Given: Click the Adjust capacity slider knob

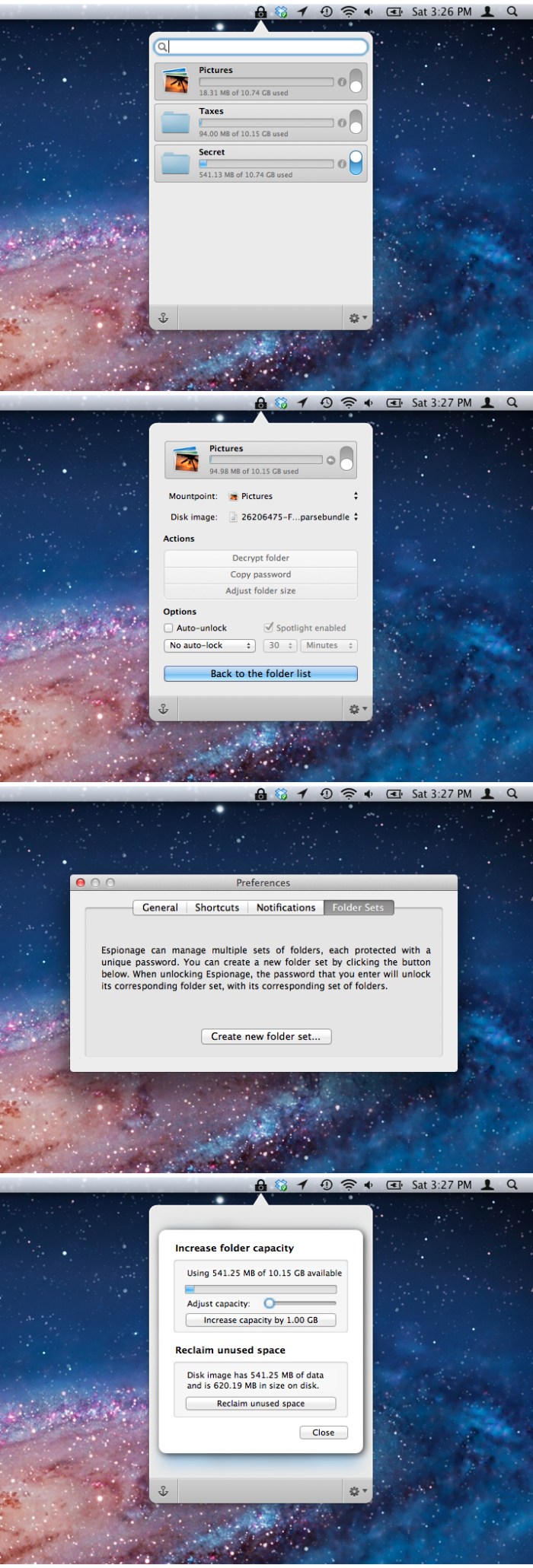Looking at the screenshot, I should [269, 1303].
